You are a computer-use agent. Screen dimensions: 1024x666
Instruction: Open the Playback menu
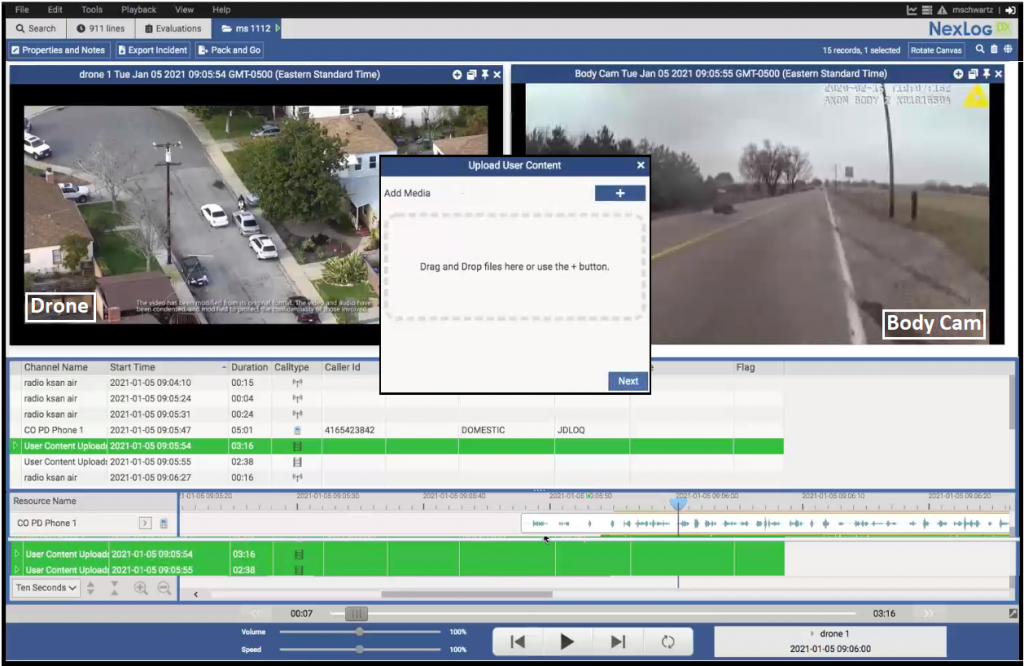point(139,9)
